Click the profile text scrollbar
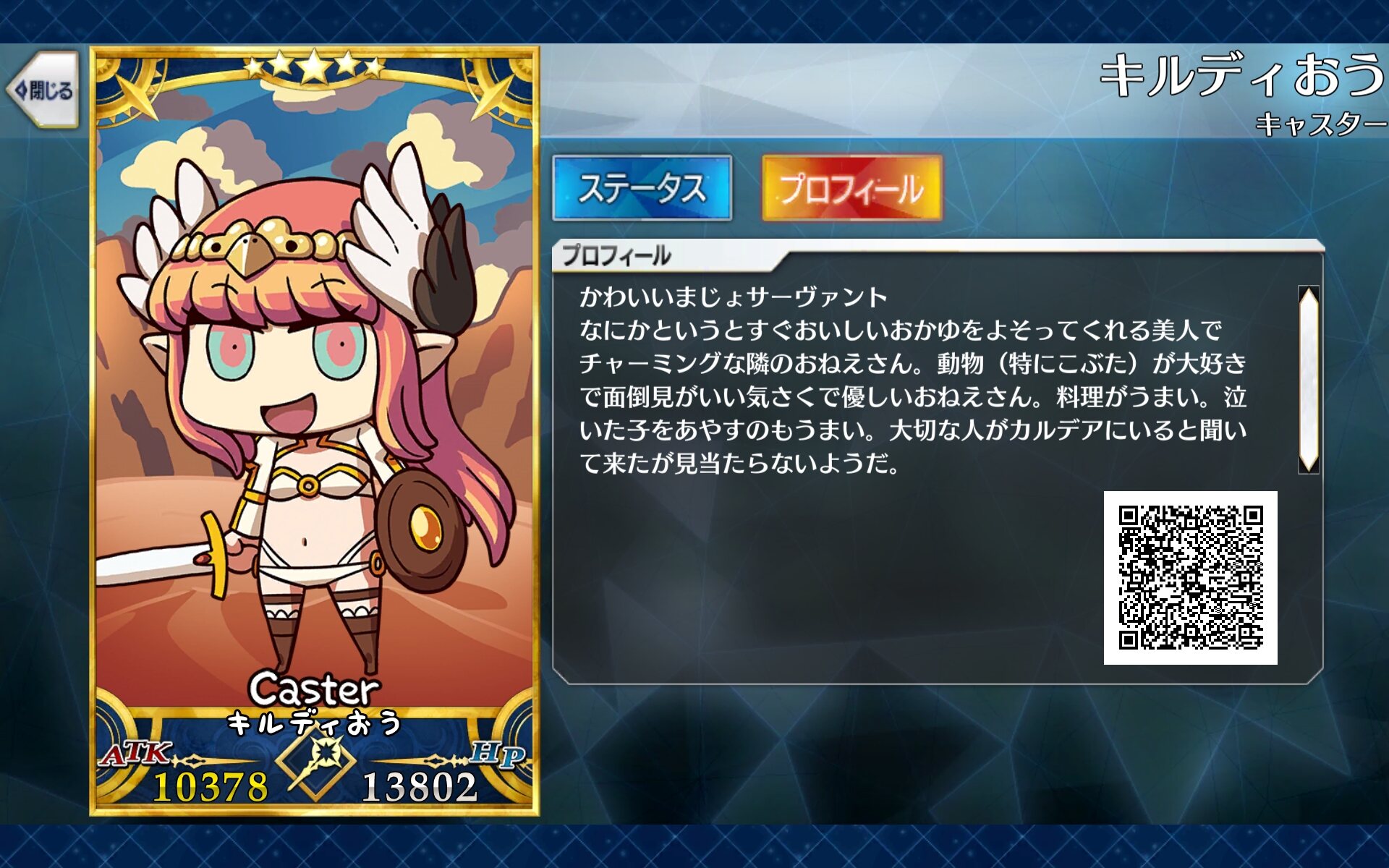The image size is (1389, 868). [1309, 380]
